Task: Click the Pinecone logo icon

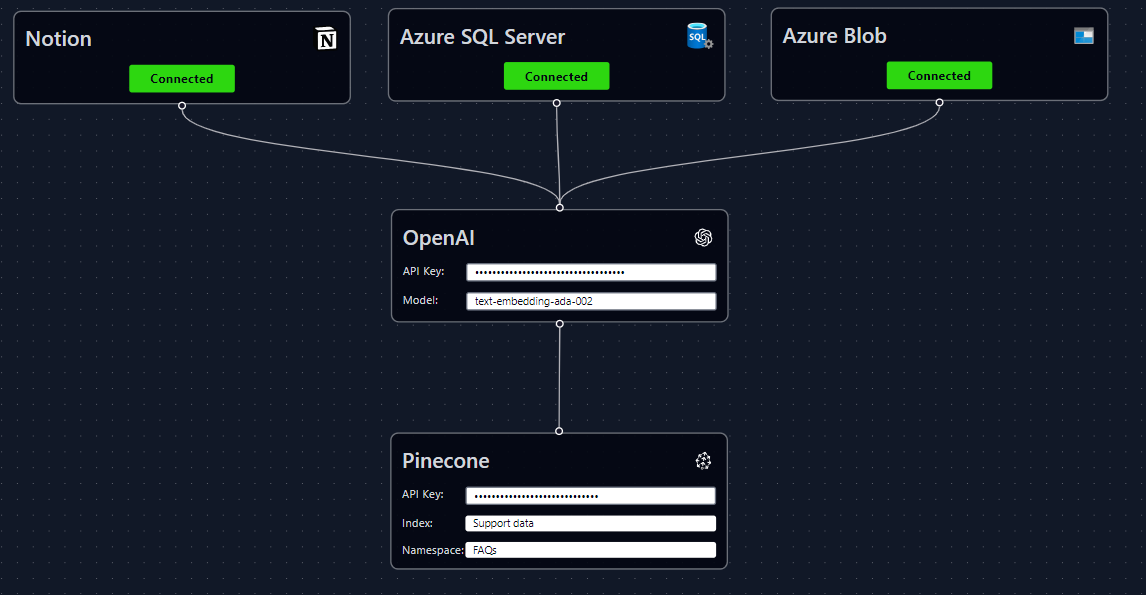Action: click(x=702, y=461)
